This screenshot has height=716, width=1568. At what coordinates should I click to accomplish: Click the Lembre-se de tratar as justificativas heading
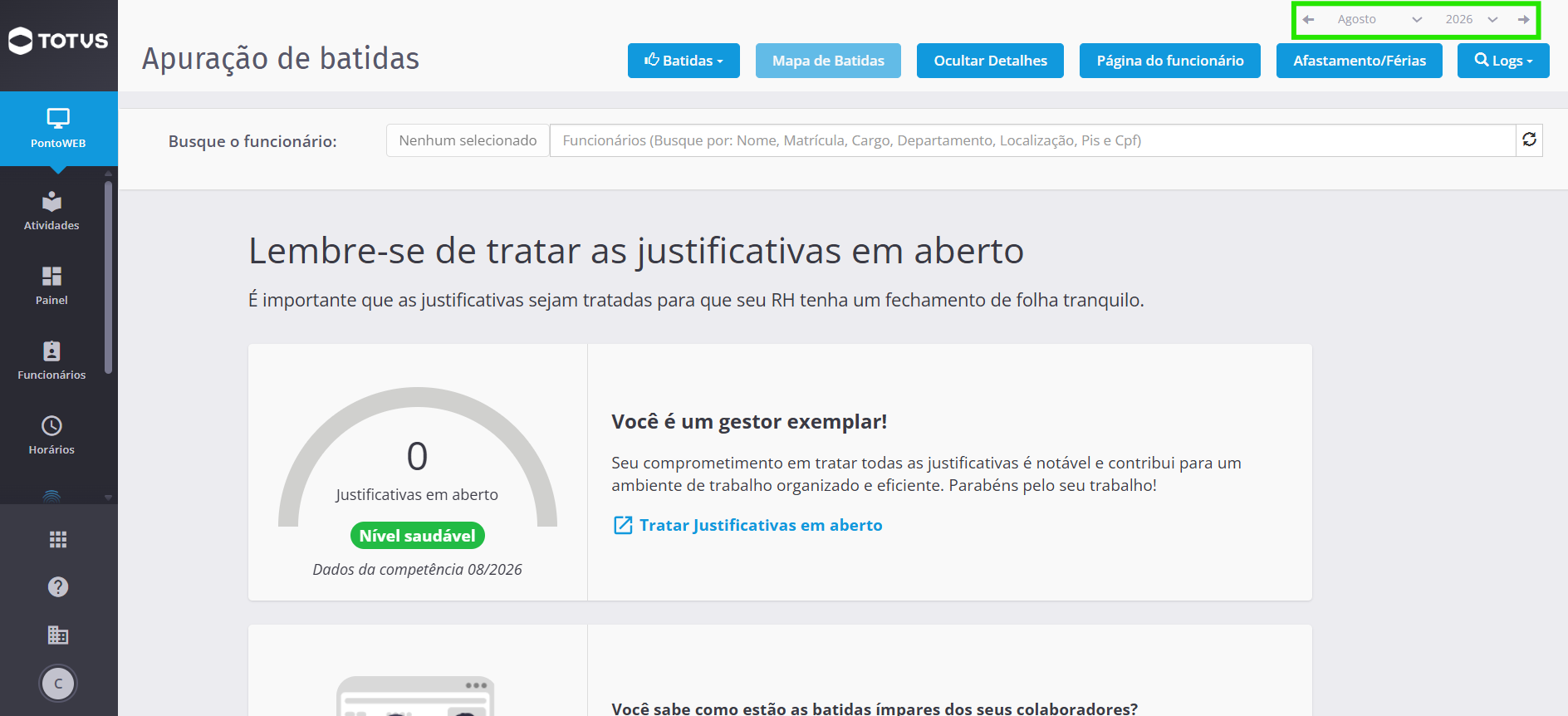[636, 251]
